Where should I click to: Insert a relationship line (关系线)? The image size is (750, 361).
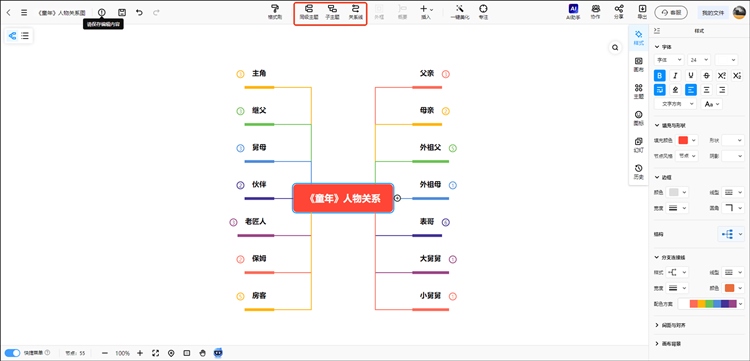[x=354, y=12]
